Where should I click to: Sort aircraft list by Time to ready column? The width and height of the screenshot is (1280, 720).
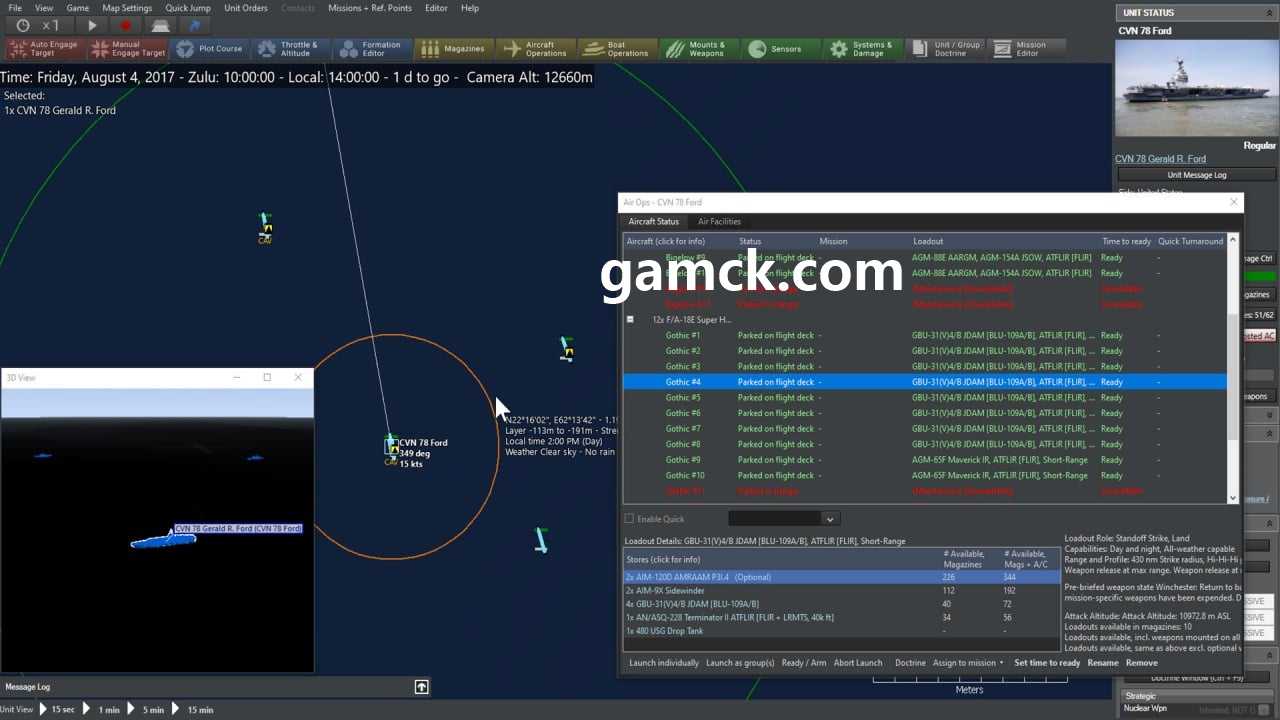[1126, 241]
